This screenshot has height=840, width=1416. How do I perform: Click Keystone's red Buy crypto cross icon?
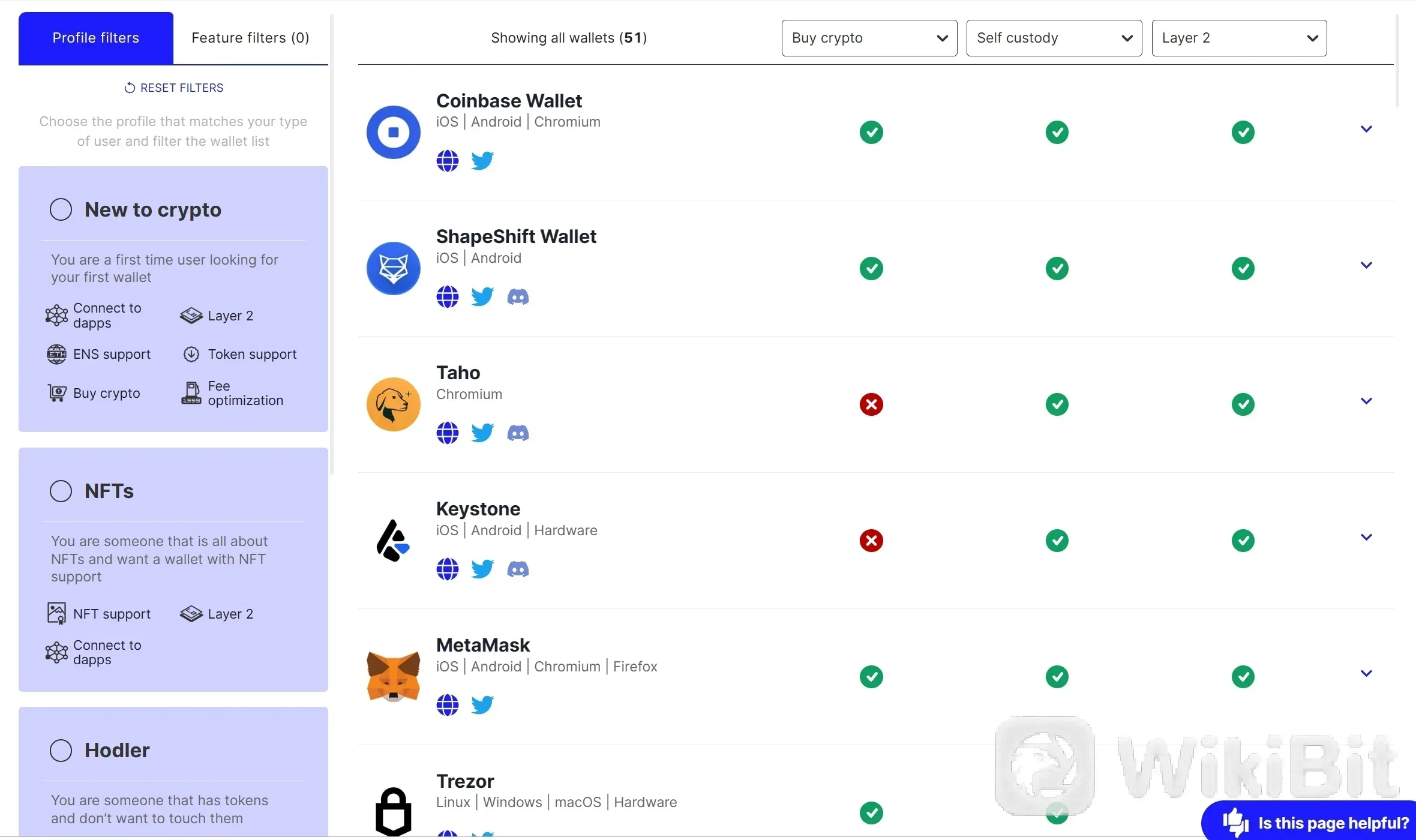coord(871,541)
